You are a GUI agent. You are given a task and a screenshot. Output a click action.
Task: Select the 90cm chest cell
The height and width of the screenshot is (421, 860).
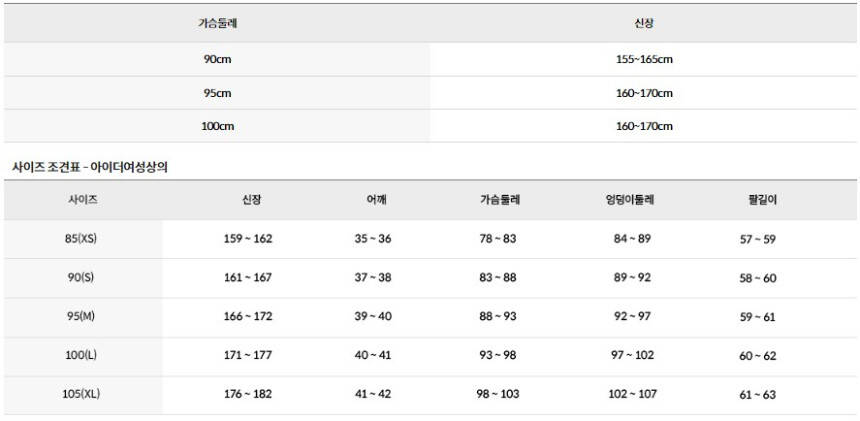pos(217,59)
